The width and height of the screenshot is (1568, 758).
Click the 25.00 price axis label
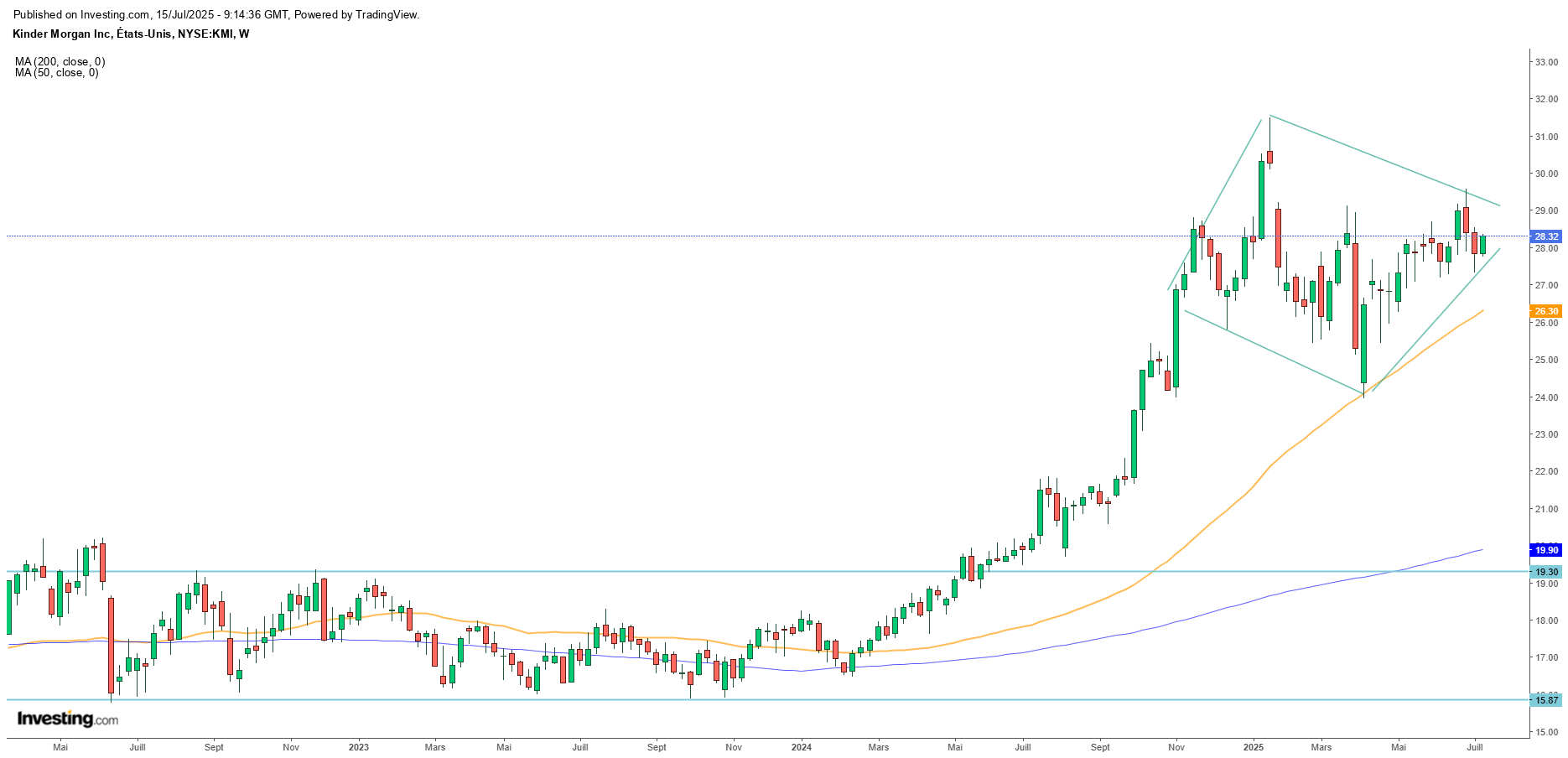point(1546,360)
